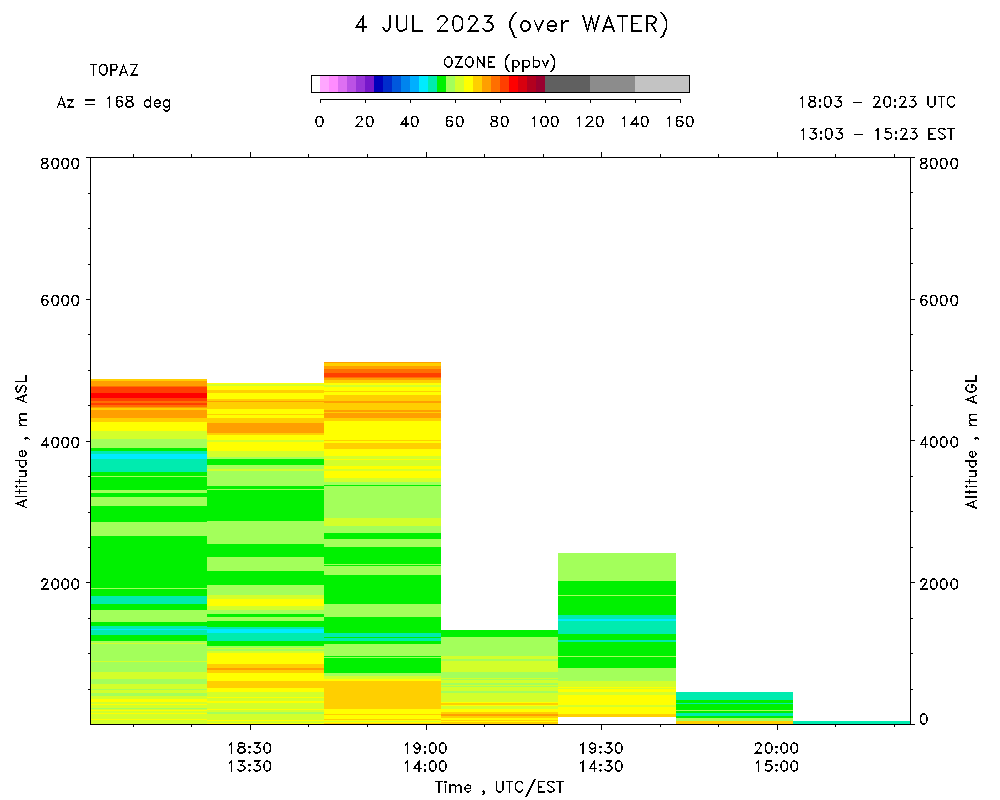This screenshot has height=800, width=1000.
Task: Click the orange block near bottom of third profile
Action: pyautogui.click(x=382, y=695)
